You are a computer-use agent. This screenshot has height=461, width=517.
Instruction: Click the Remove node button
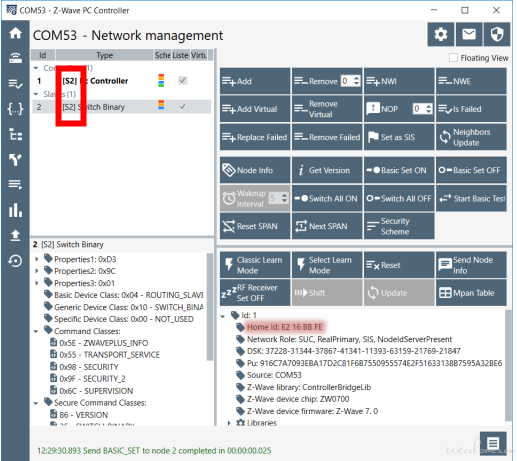[327, 81]
